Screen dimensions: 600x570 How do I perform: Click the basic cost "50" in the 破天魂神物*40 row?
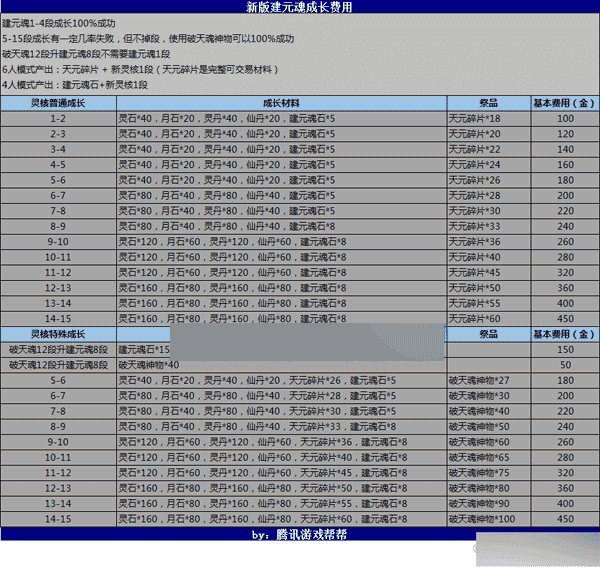click(565, 365)
